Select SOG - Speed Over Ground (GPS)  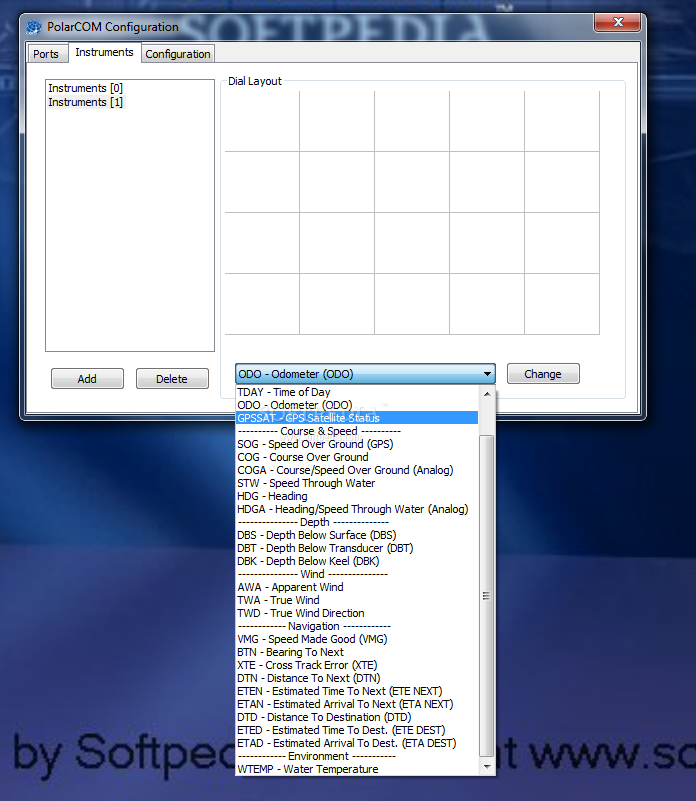[x=357, y=444]
